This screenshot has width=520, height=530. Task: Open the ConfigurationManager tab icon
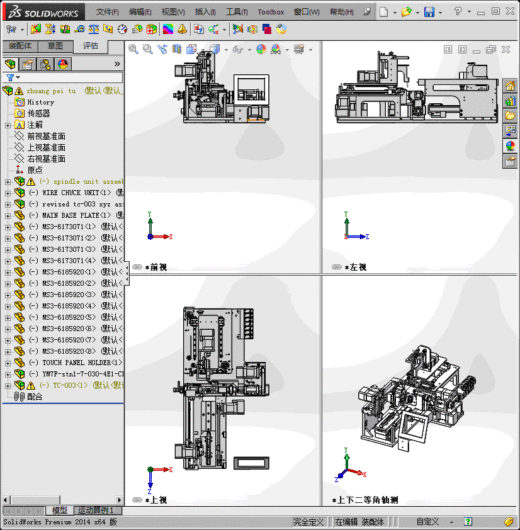(45, 64)
